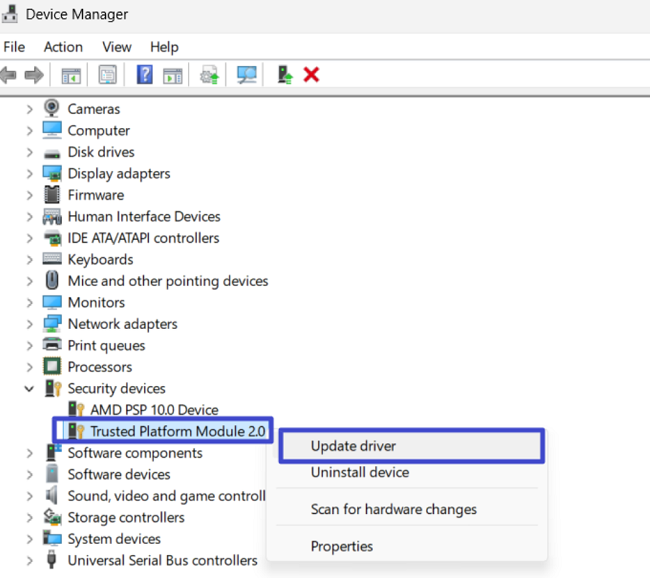Image resolution: width=650 pixels, height=578 pixels.
Task: Click the Computer monitor icon
Action: [x=52, y=130]
